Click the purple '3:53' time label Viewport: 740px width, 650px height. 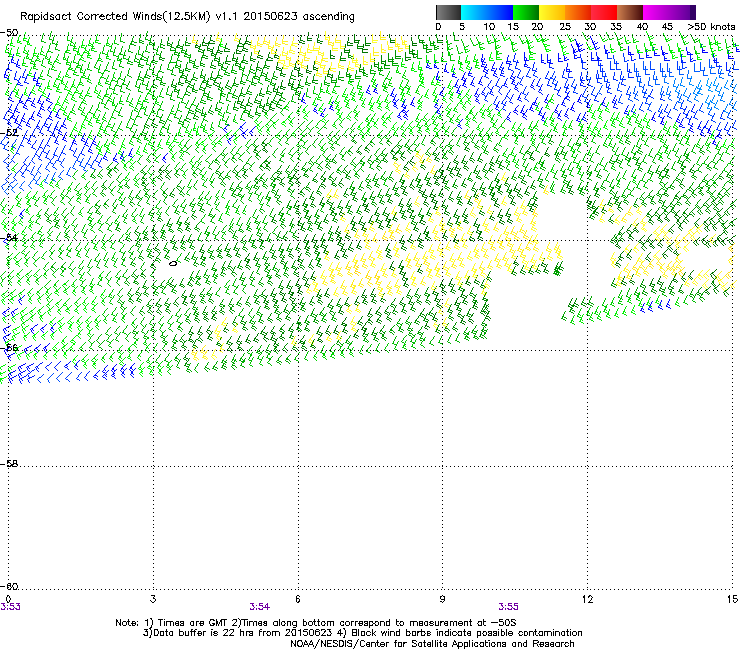(10, 607)
